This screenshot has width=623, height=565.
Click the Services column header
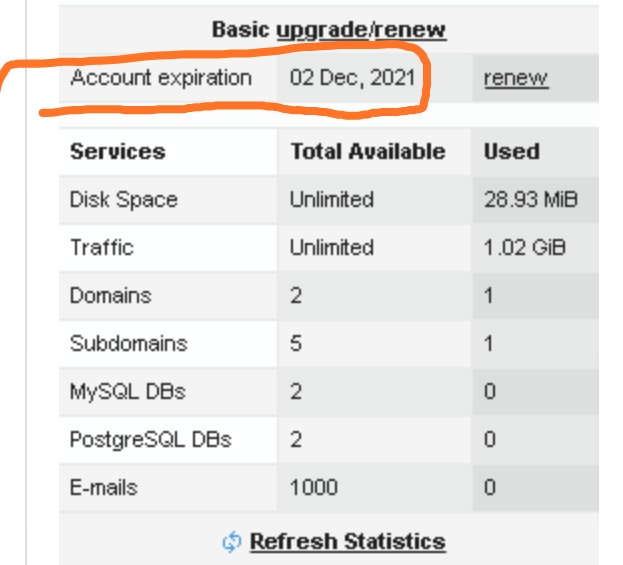118,152
